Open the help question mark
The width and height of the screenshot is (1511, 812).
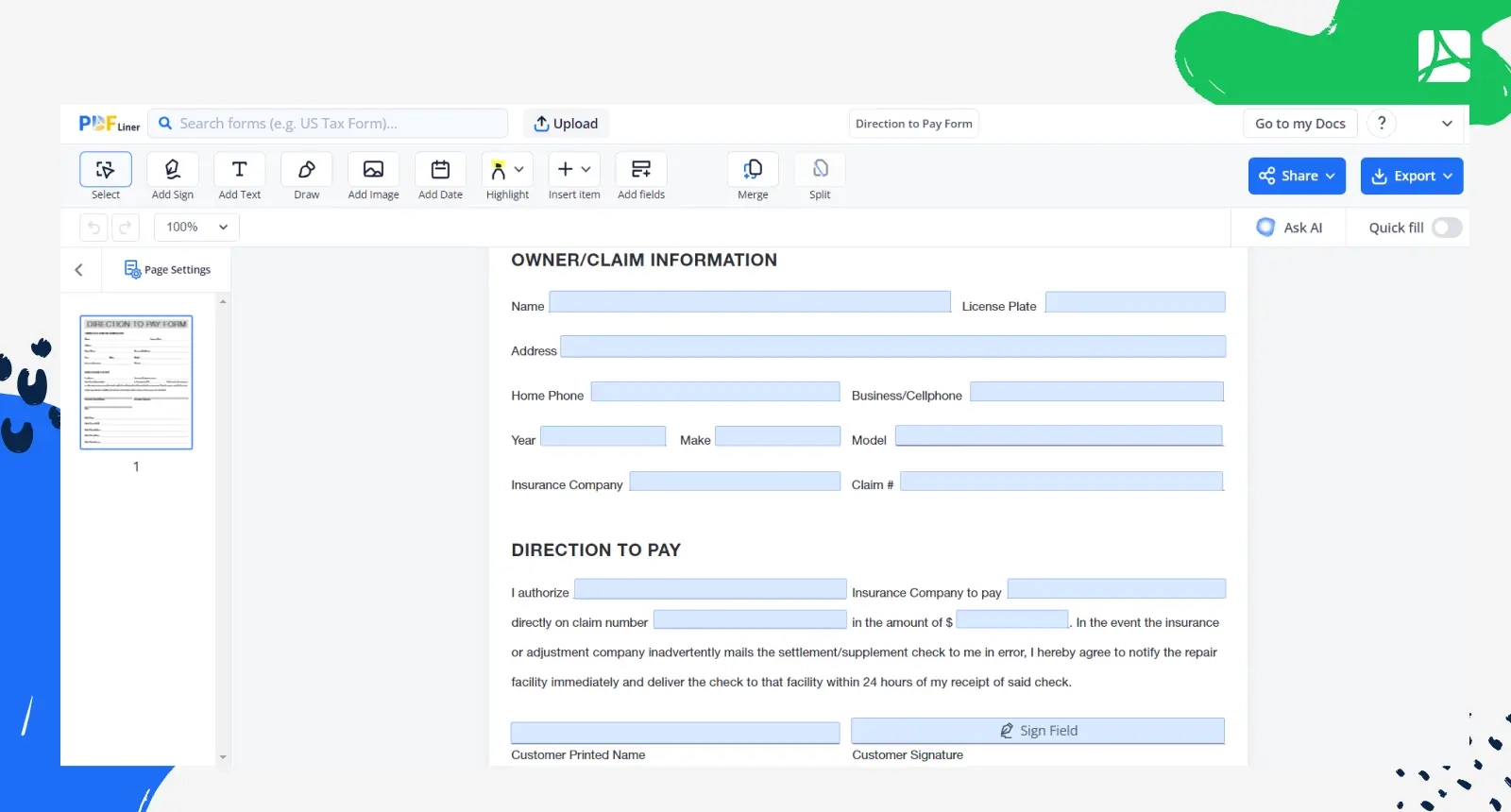[1382, 124]
